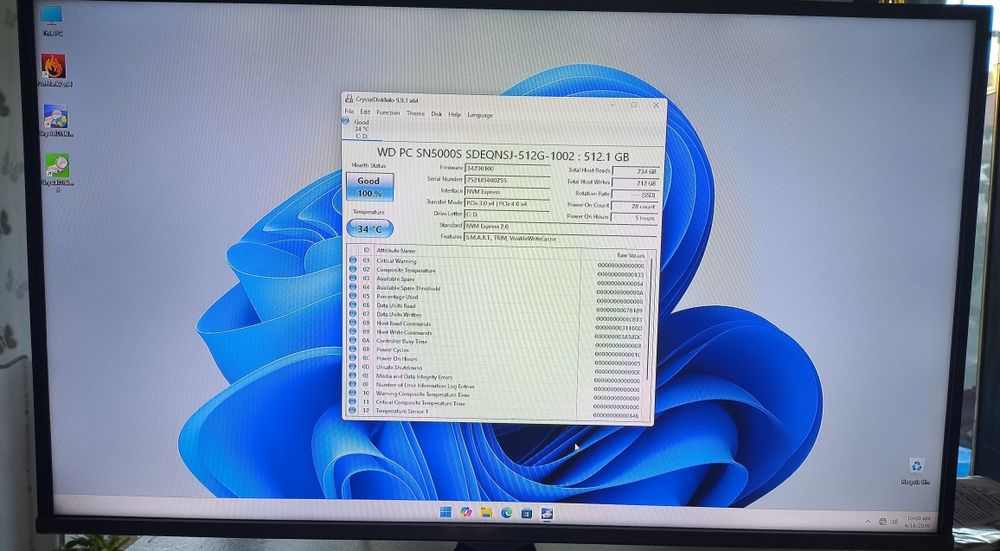Open the taskbar clock and date
This screenshot has height=551, width=1000.
(x=917, y=522)
